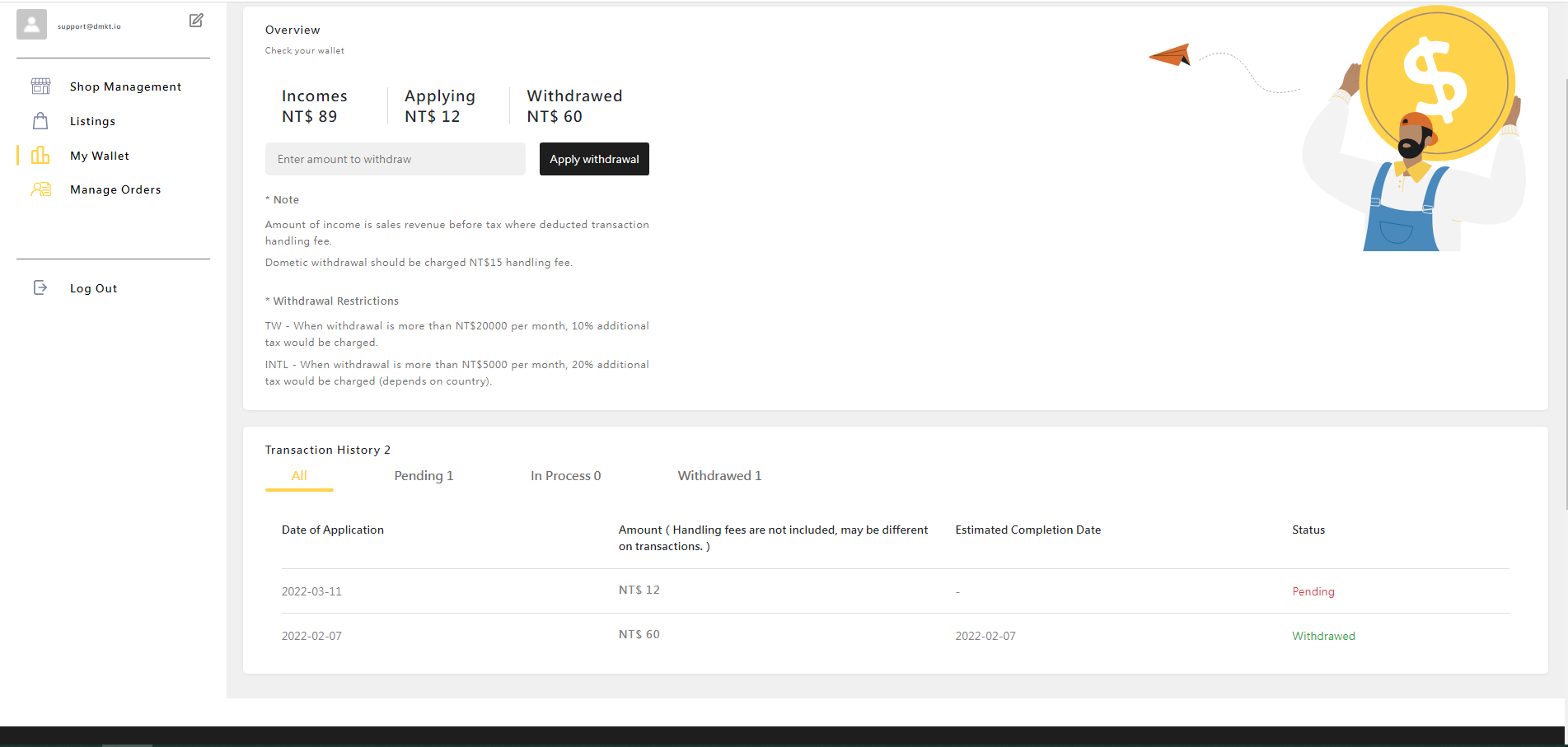
Task: Select the All transactions tab
Action: (x=299, y=476)
